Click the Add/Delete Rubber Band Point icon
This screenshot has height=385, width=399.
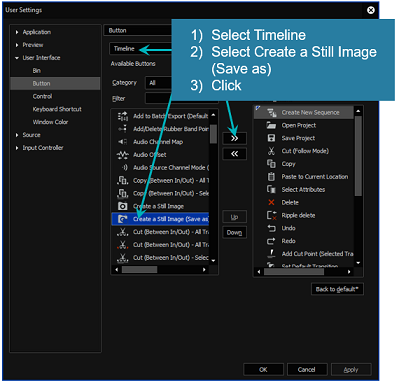click(122, 129)
